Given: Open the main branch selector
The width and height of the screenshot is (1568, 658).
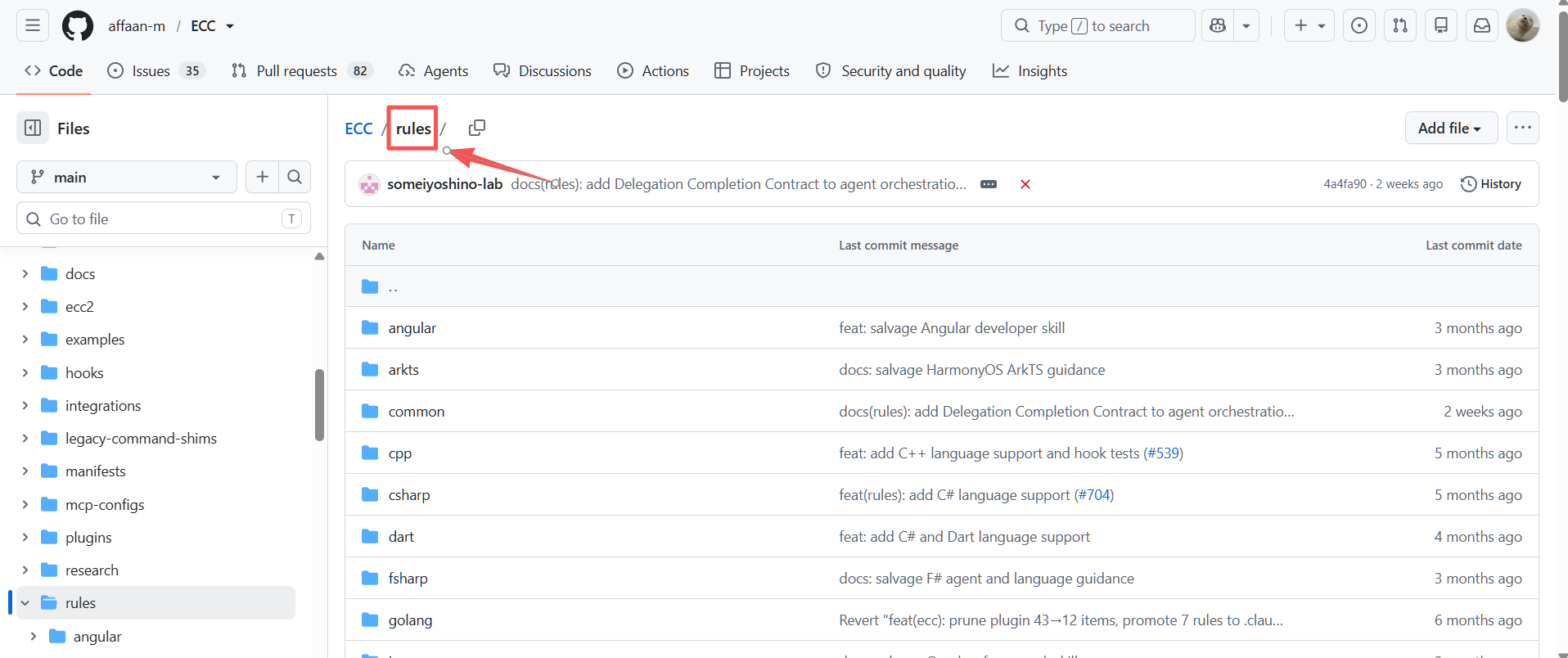Looking at the screenshot, I should coord(127,177).
